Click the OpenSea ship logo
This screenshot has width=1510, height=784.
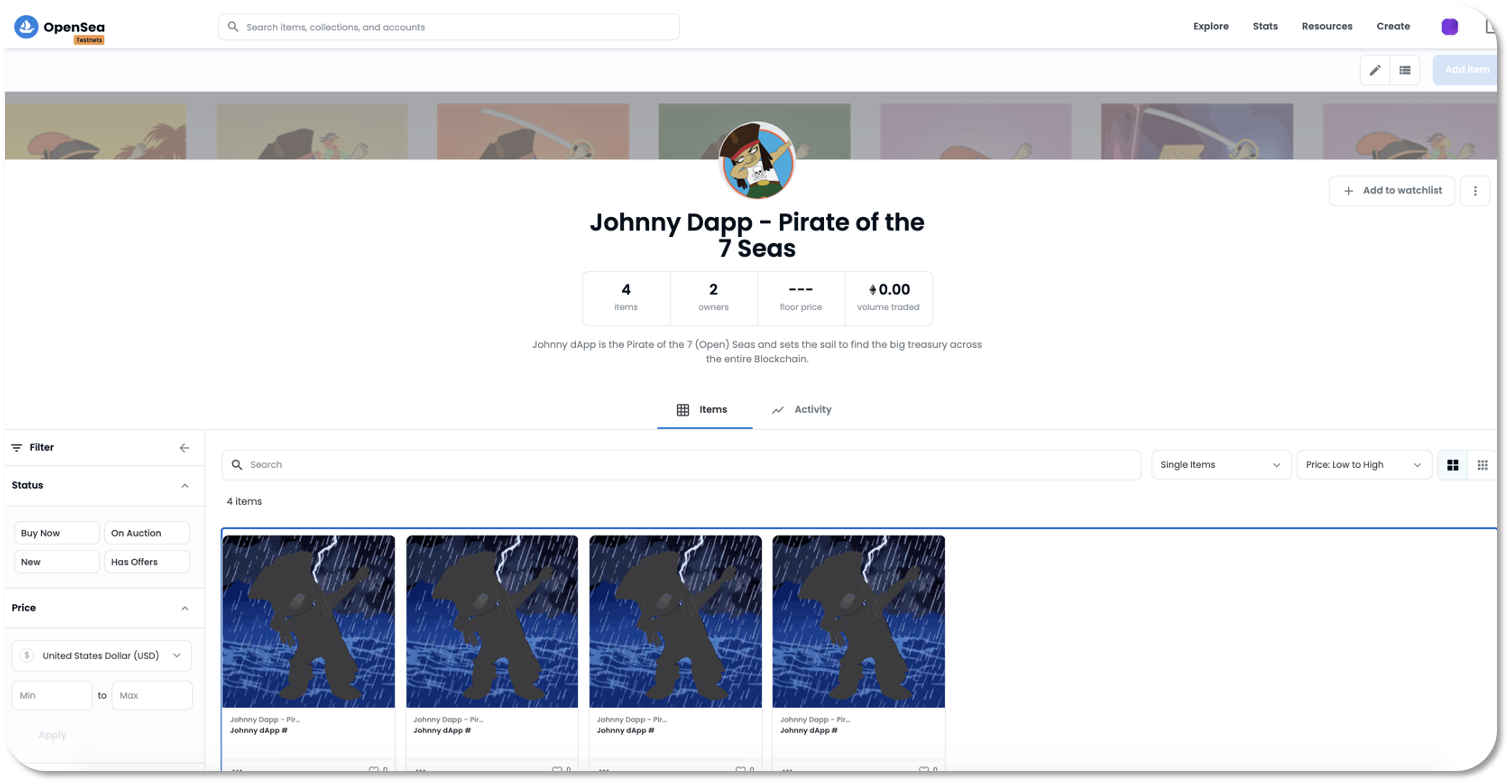point(26,27)
